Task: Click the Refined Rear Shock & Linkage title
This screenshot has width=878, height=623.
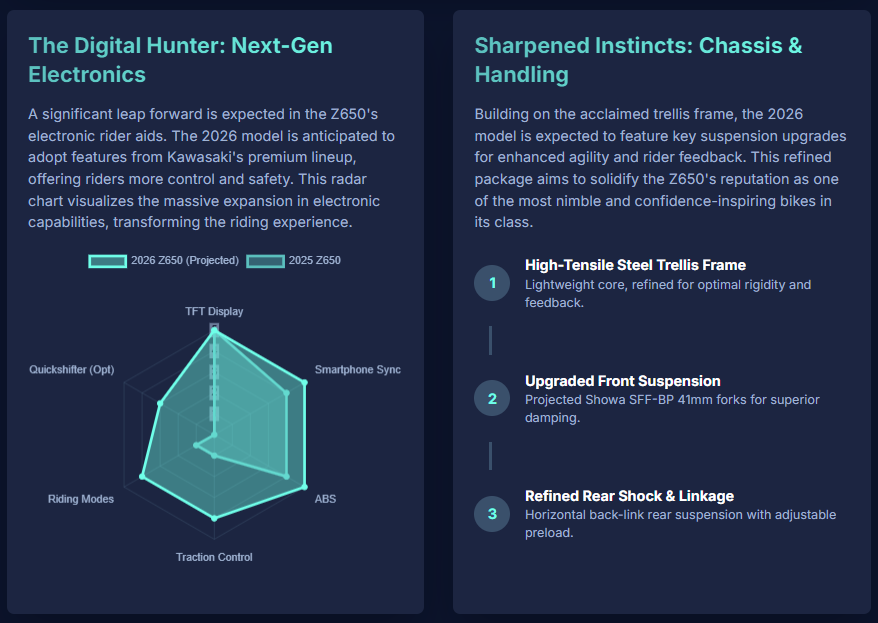Action: tap(629, 496)
